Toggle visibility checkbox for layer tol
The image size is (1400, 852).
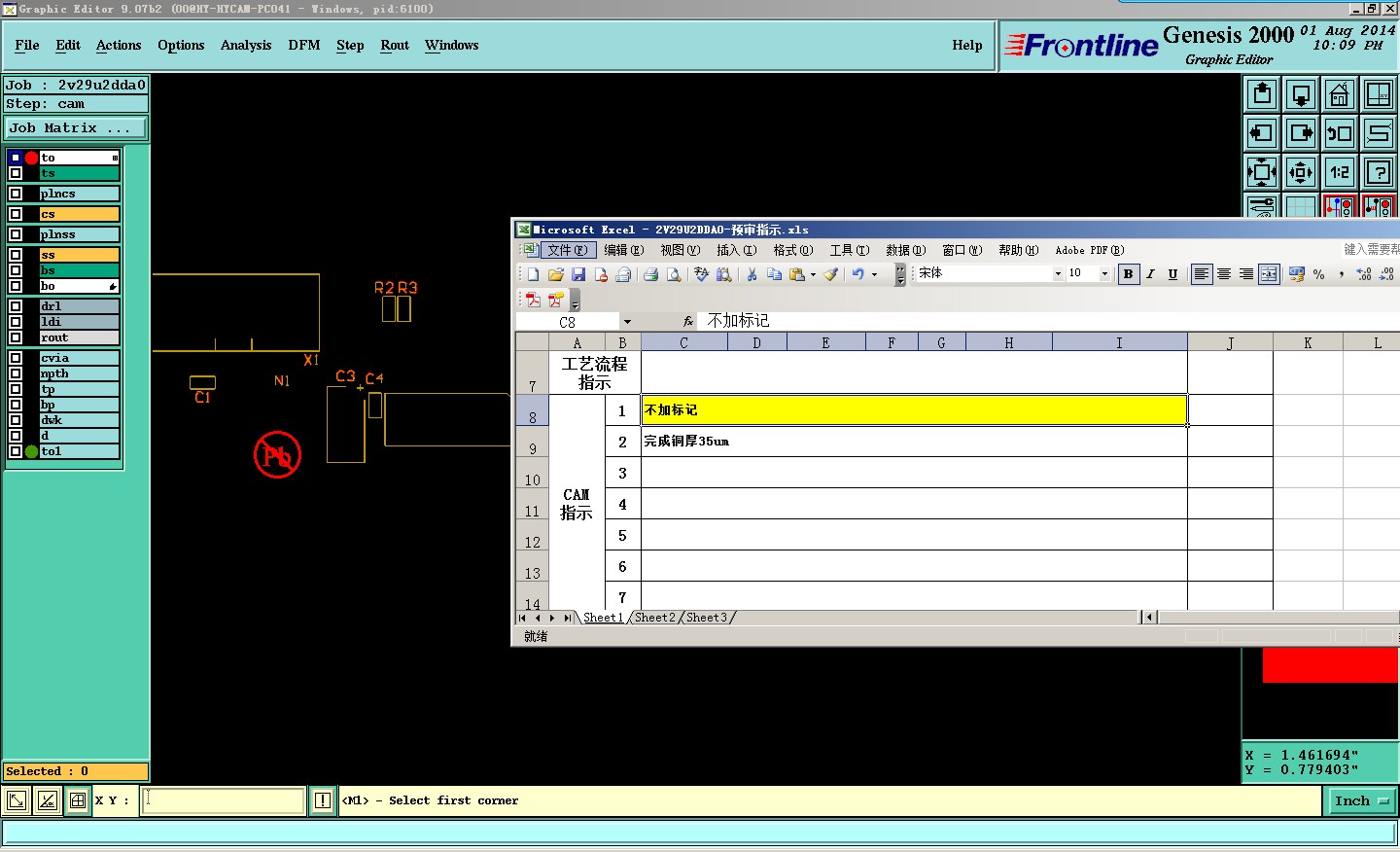(x=16, y=451)
